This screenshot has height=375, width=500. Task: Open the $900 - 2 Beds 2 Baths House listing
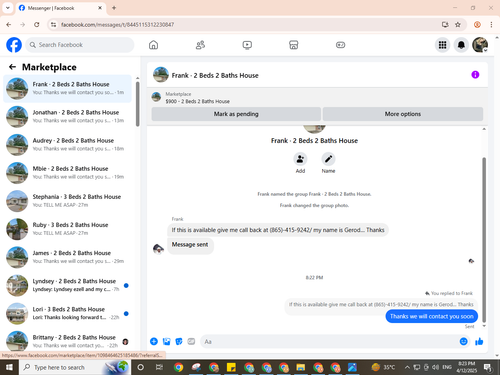[197, 101]
